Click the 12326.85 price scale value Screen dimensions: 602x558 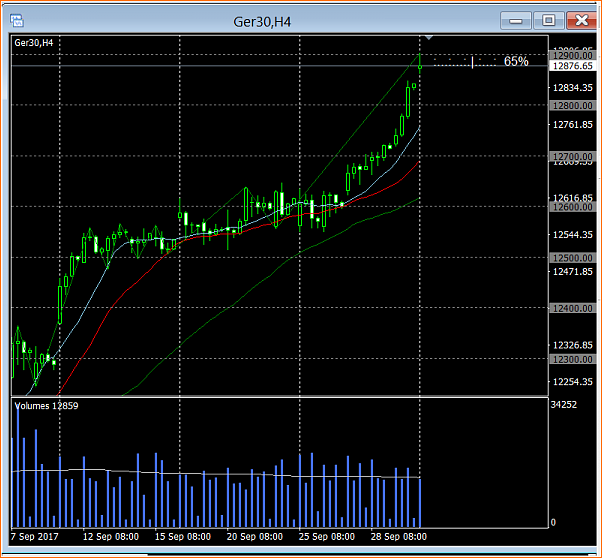(x=572, y=345)
